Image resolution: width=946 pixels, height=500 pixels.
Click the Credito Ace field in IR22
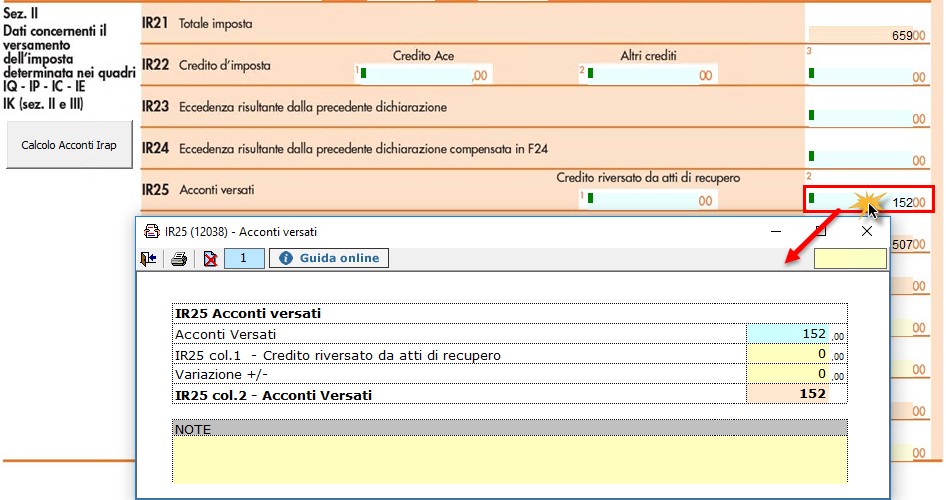[422, 74]
